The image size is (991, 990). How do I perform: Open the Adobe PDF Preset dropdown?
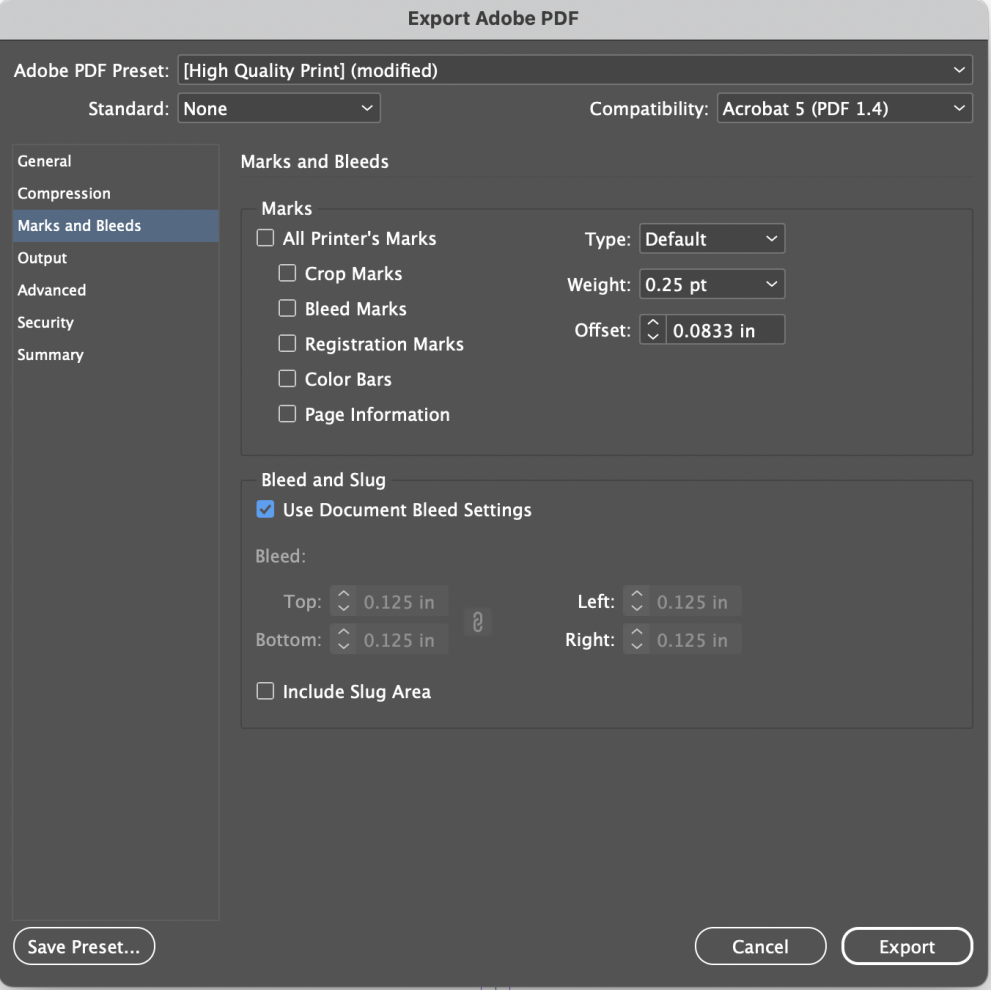click(x=575, y=69)
